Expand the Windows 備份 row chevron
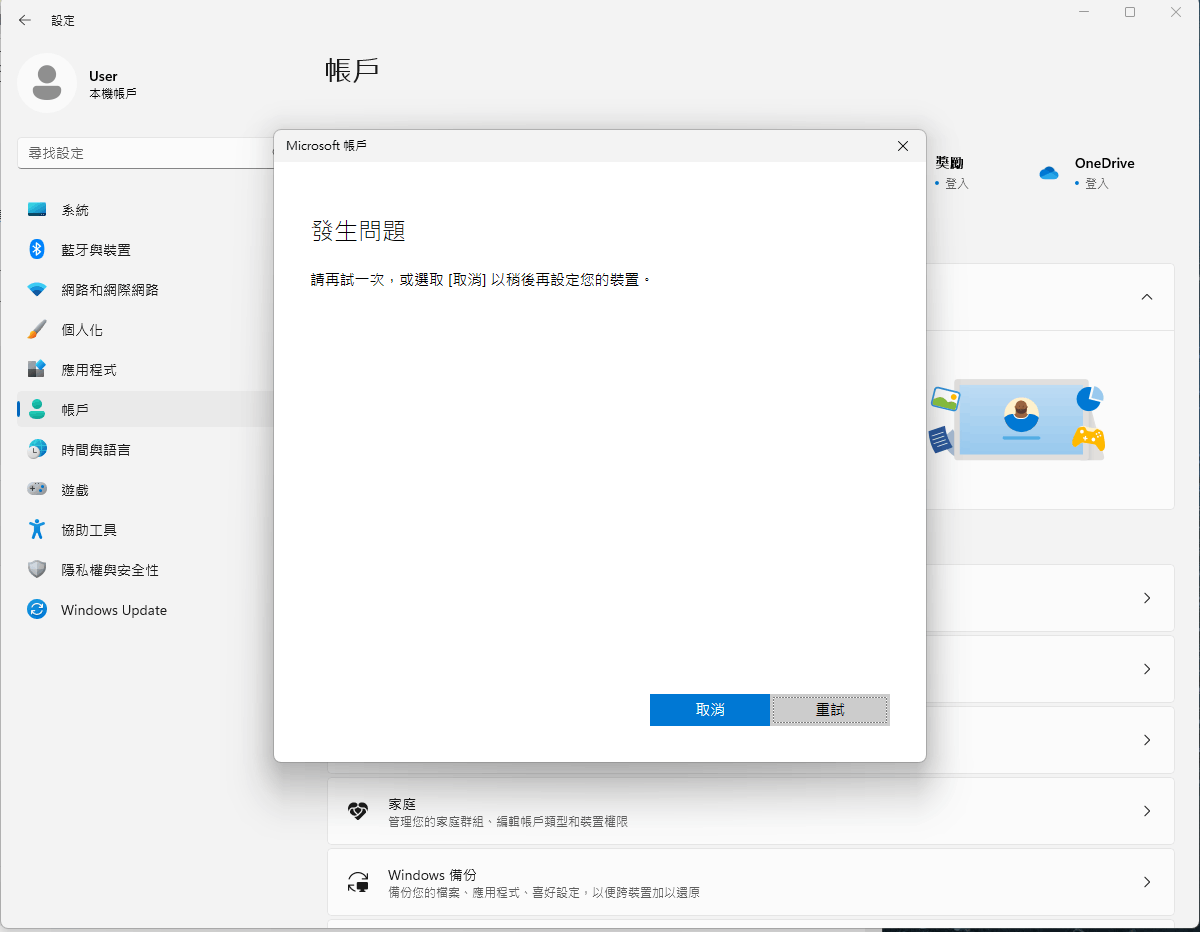This screenshot has width=1200, height=932. 1147,882
